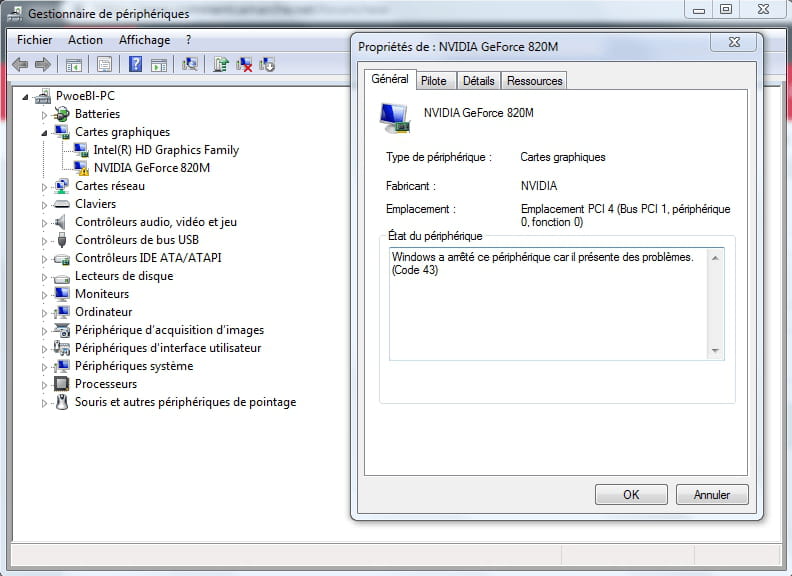The image size is (792, 576).
Task: Click the Batteries category icon
Action: [x=62, y=114]
